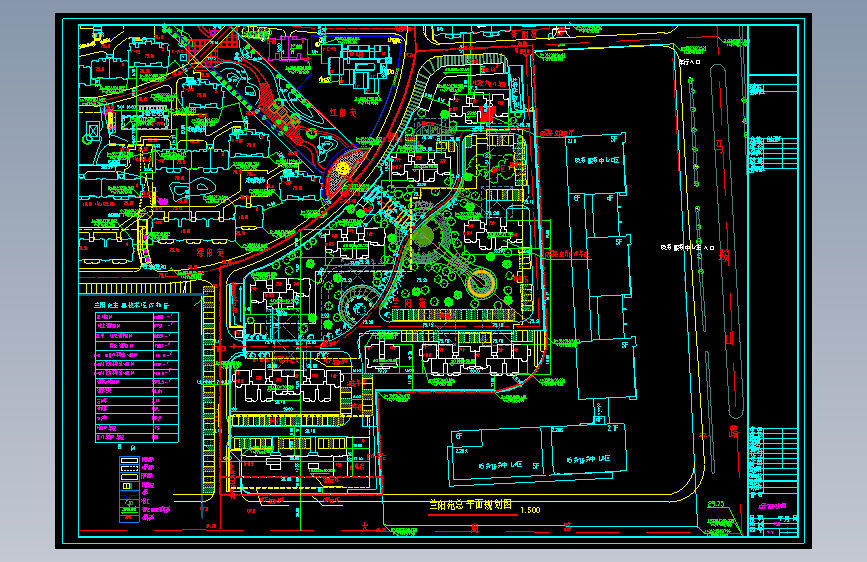Viewport: 867px width, 562px height.
Task: Click the white 行入口 label at top right
Action: coord(690,62)
